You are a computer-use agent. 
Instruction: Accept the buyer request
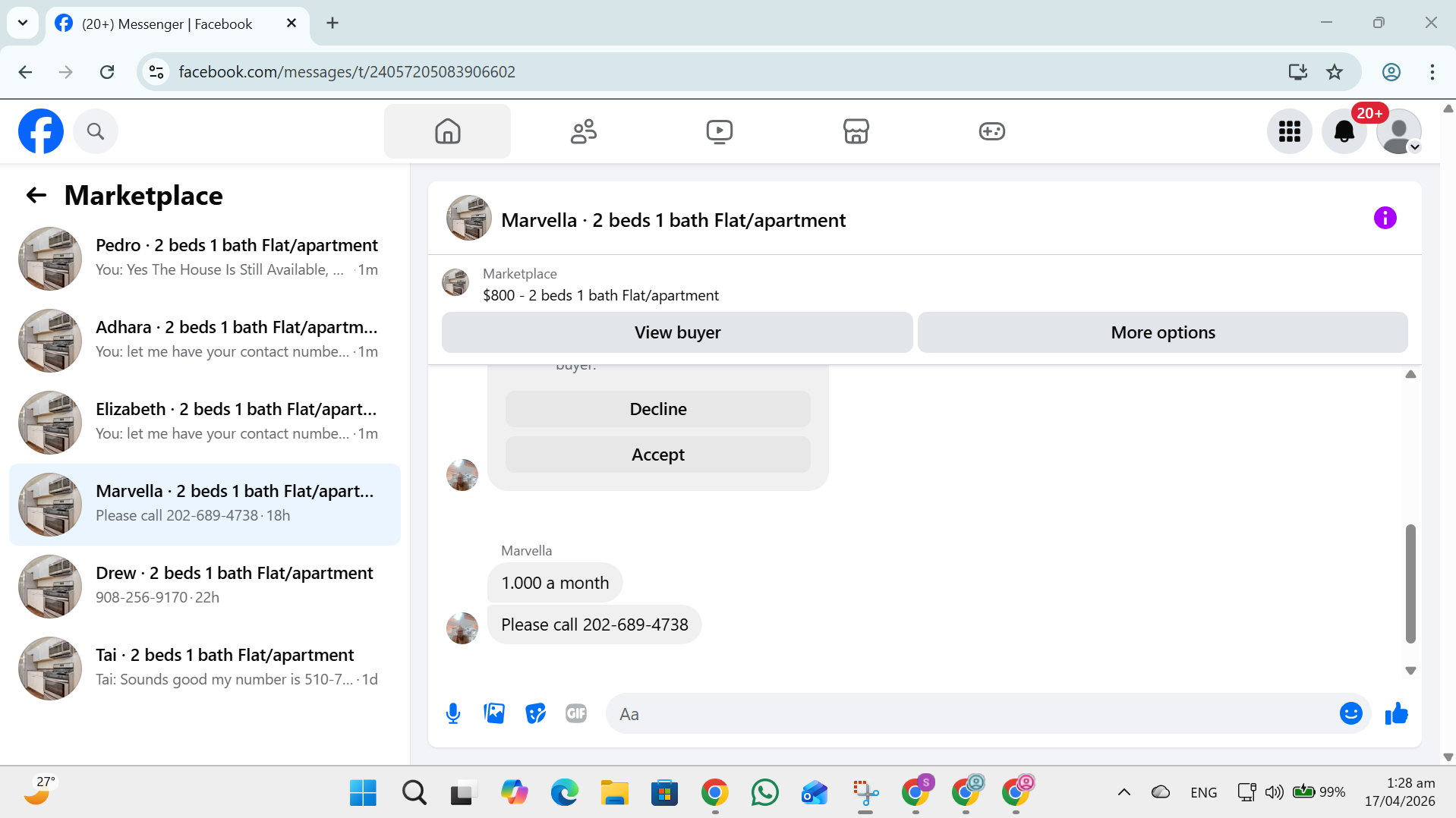pyautogui.click(x=658, y=455)
